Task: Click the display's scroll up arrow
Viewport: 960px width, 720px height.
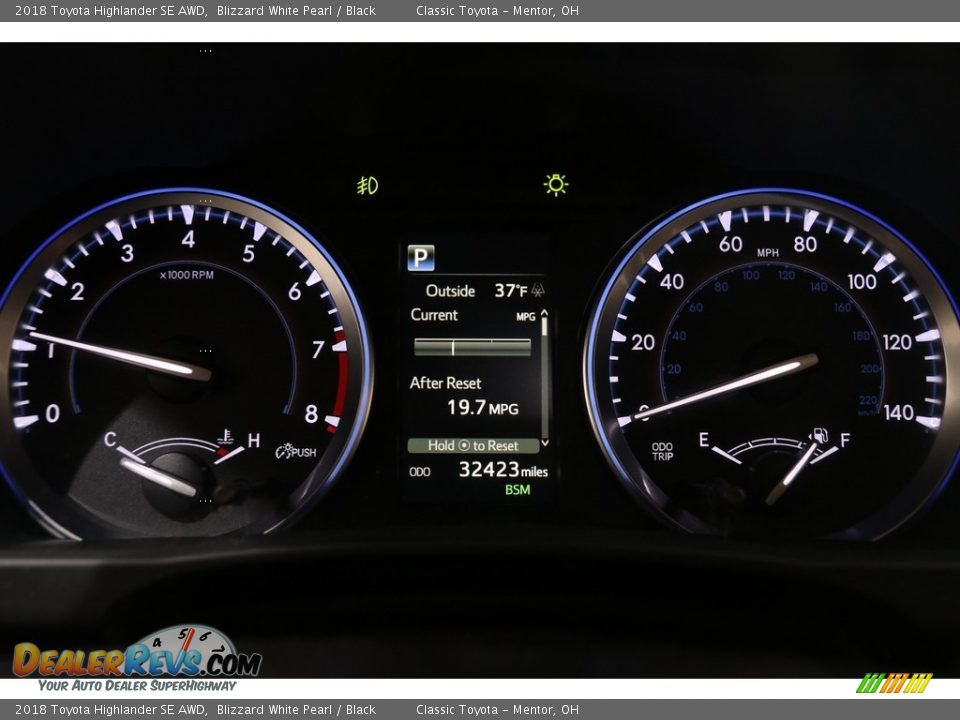Action: 544,313
